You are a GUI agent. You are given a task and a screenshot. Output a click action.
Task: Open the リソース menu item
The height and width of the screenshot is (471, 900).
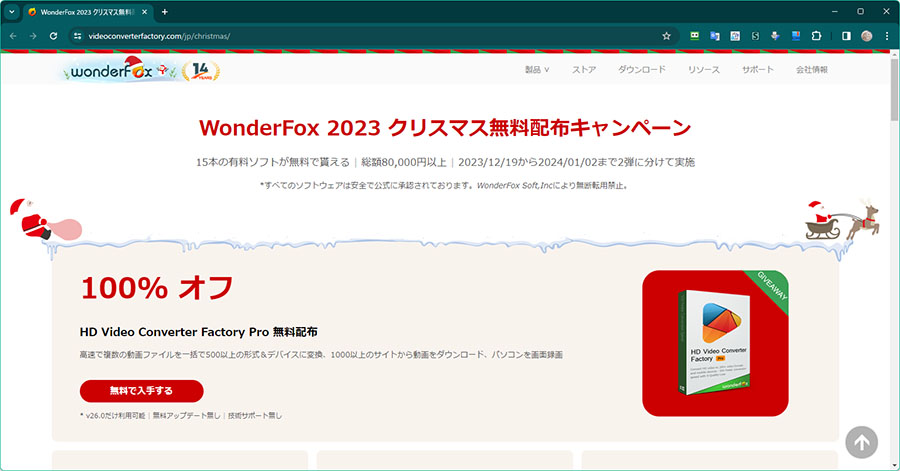[704, 69]
